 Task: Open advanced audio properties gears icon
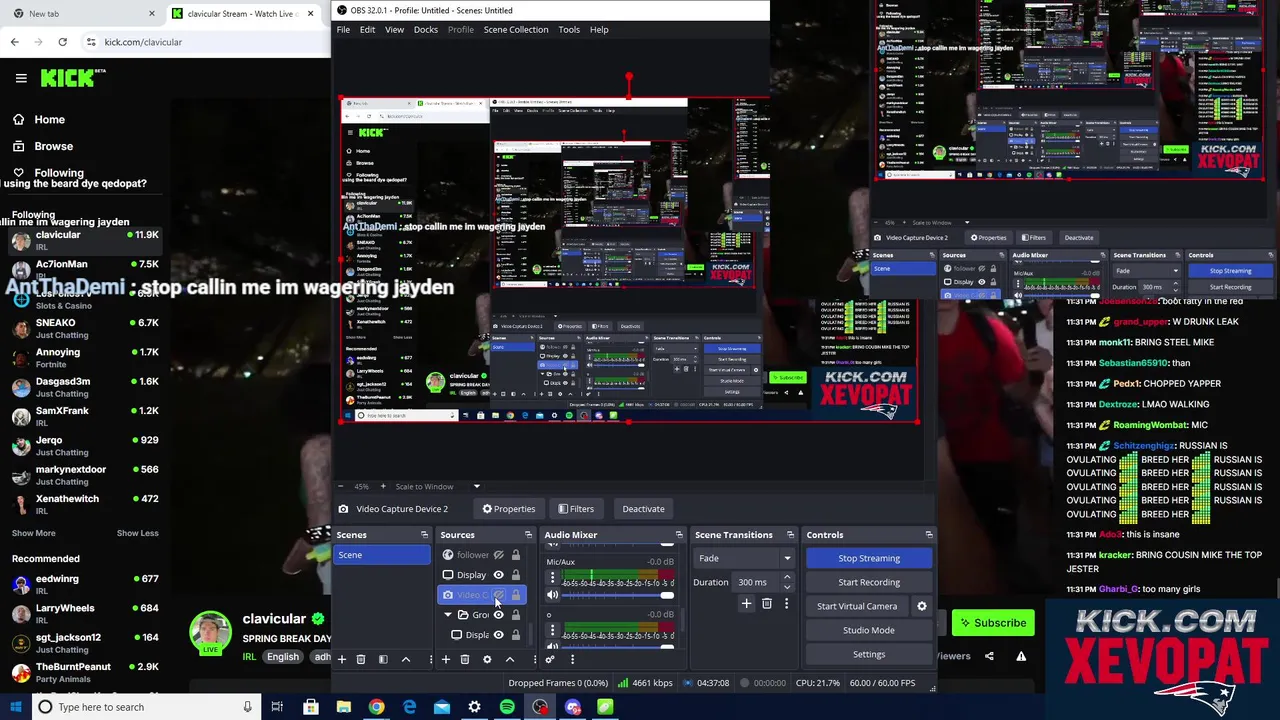tap(550, 659)
